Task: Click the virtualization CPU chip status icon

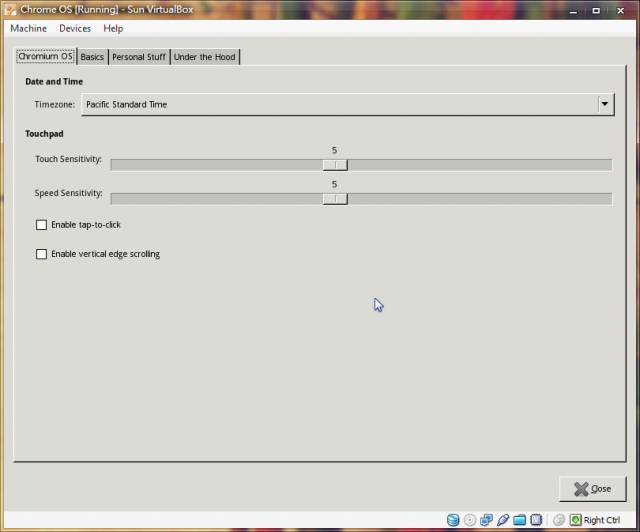Action: coord(536,520)
